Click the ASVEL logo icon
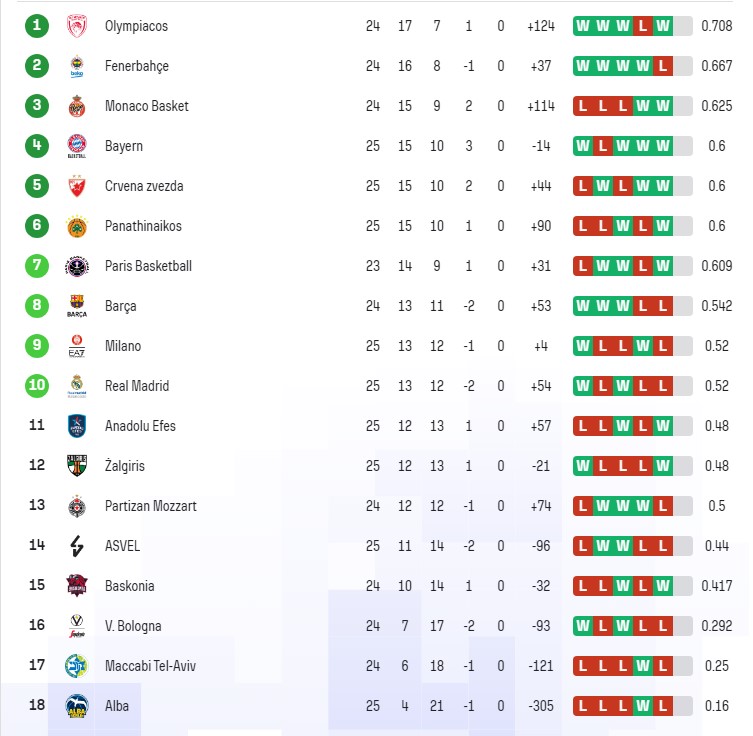Image resolution: width=753 pixels, height=736 pixels. (x=77, y=546)
